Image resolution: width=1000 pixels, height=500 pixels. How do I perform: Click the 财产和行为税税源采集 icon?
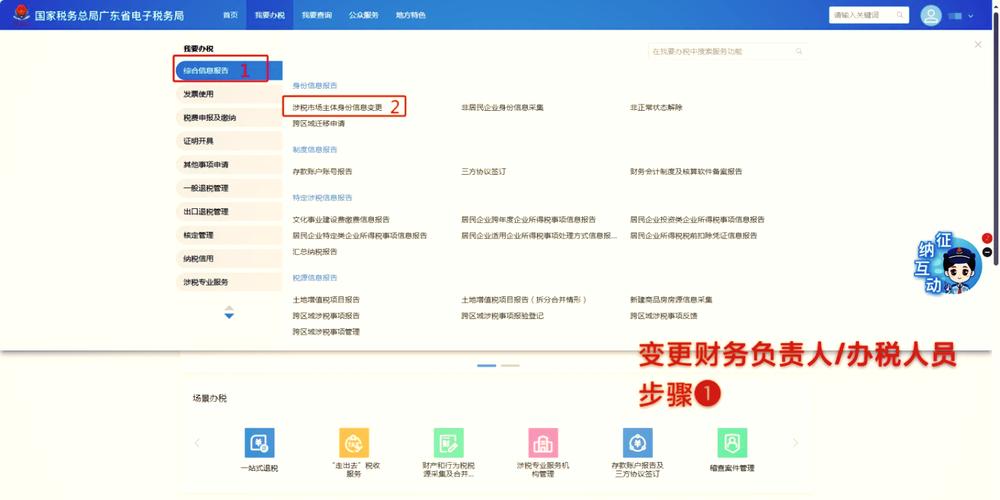pyautogui.click(x=449, y=443)
